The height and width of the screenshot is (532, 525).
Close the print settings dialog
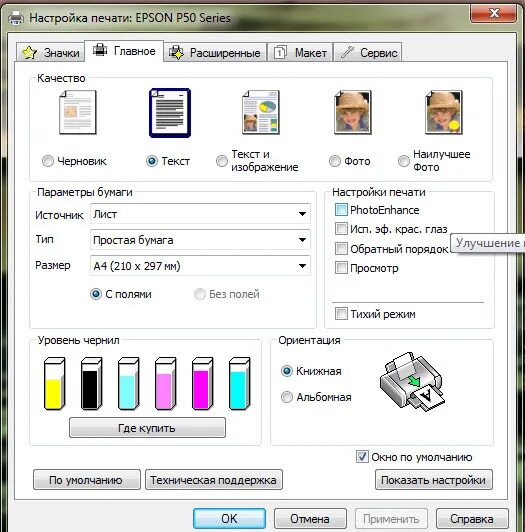pos(494,14)
